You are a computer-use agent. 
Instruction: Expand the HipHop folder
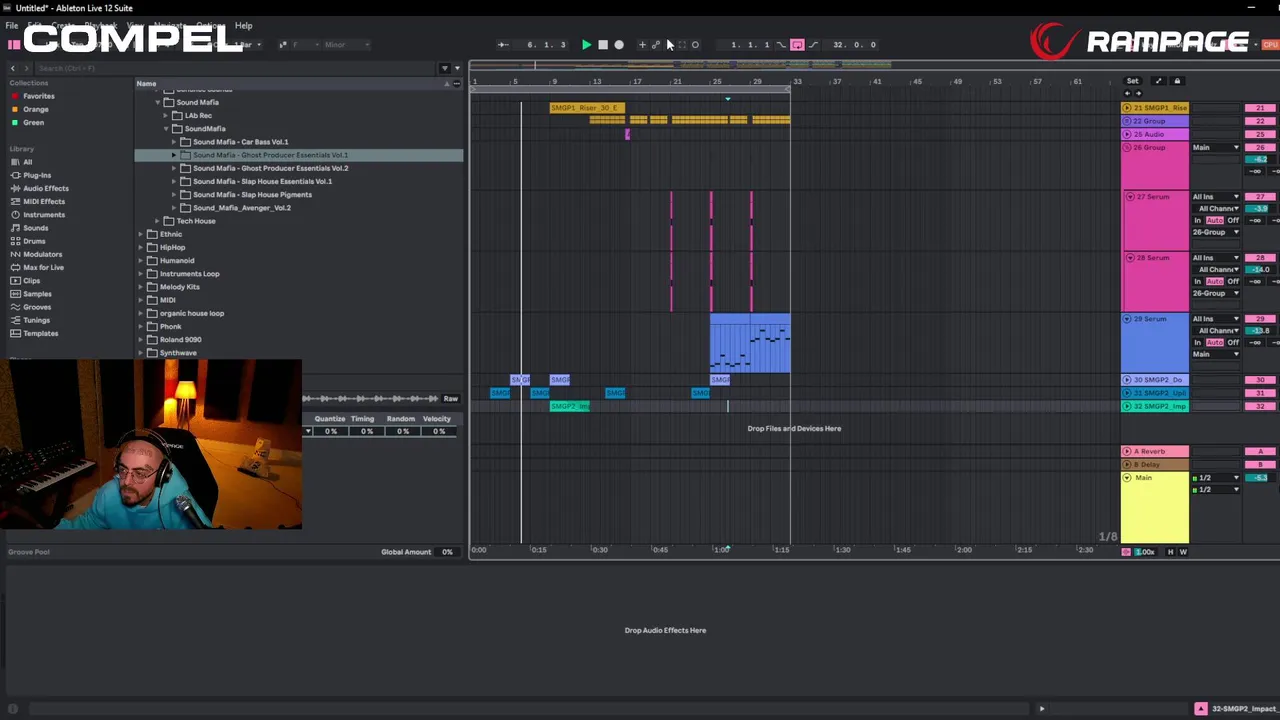[x=141, y=247]
